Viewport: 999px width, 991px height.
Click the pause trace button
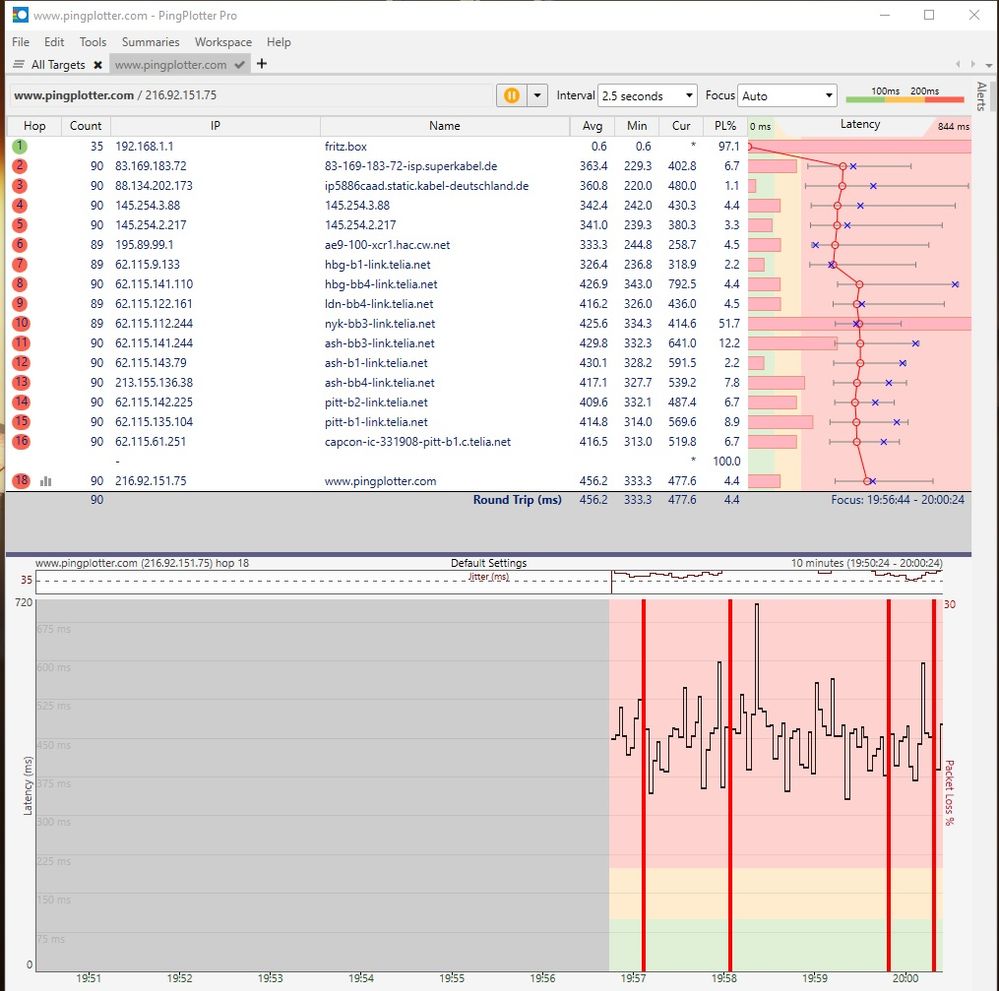[x=512, y=96]
